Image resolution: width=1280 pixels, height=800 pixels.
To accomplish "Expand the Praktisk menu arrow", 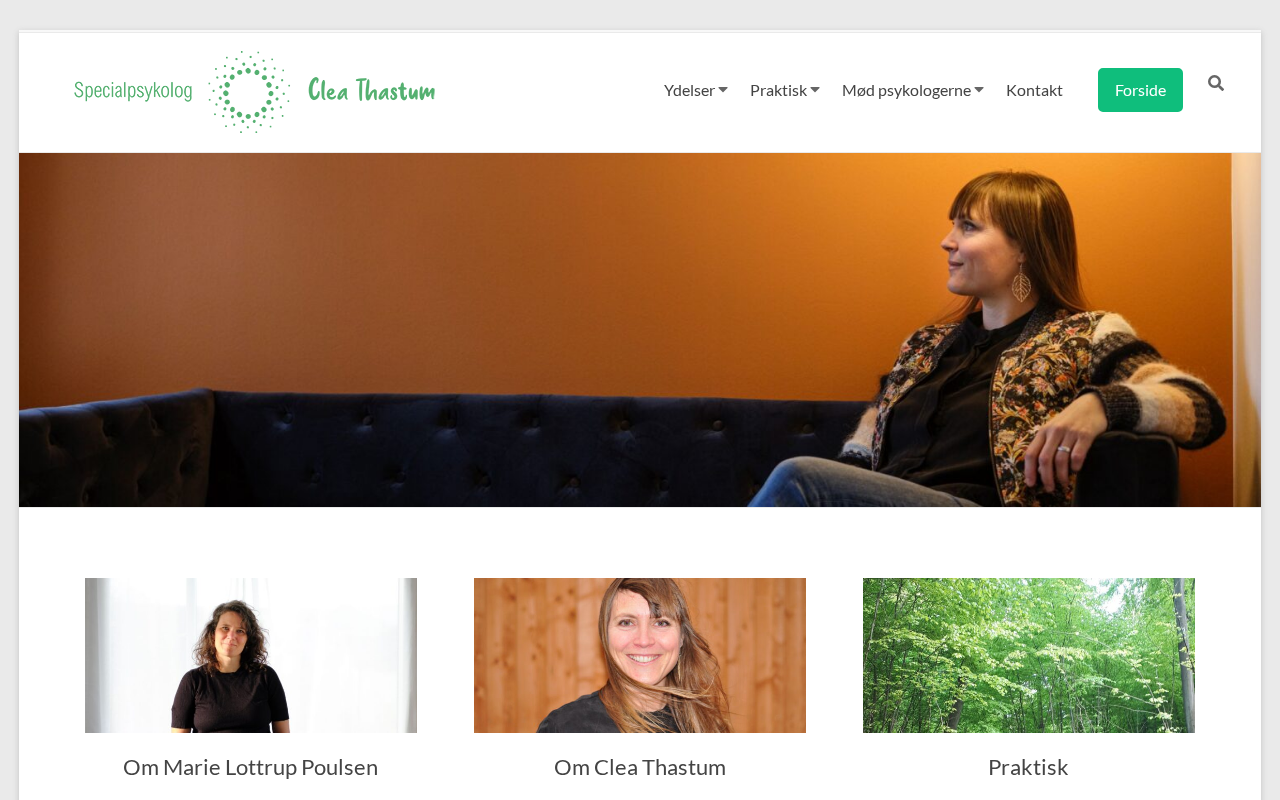I will (x=815, y=90).
